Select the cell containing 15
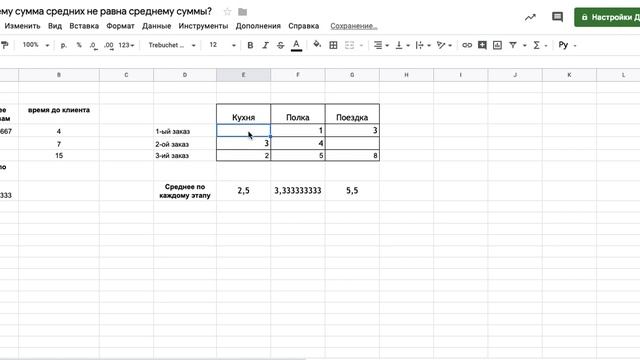This screenshot has width=640, height=360. (59, 156)
